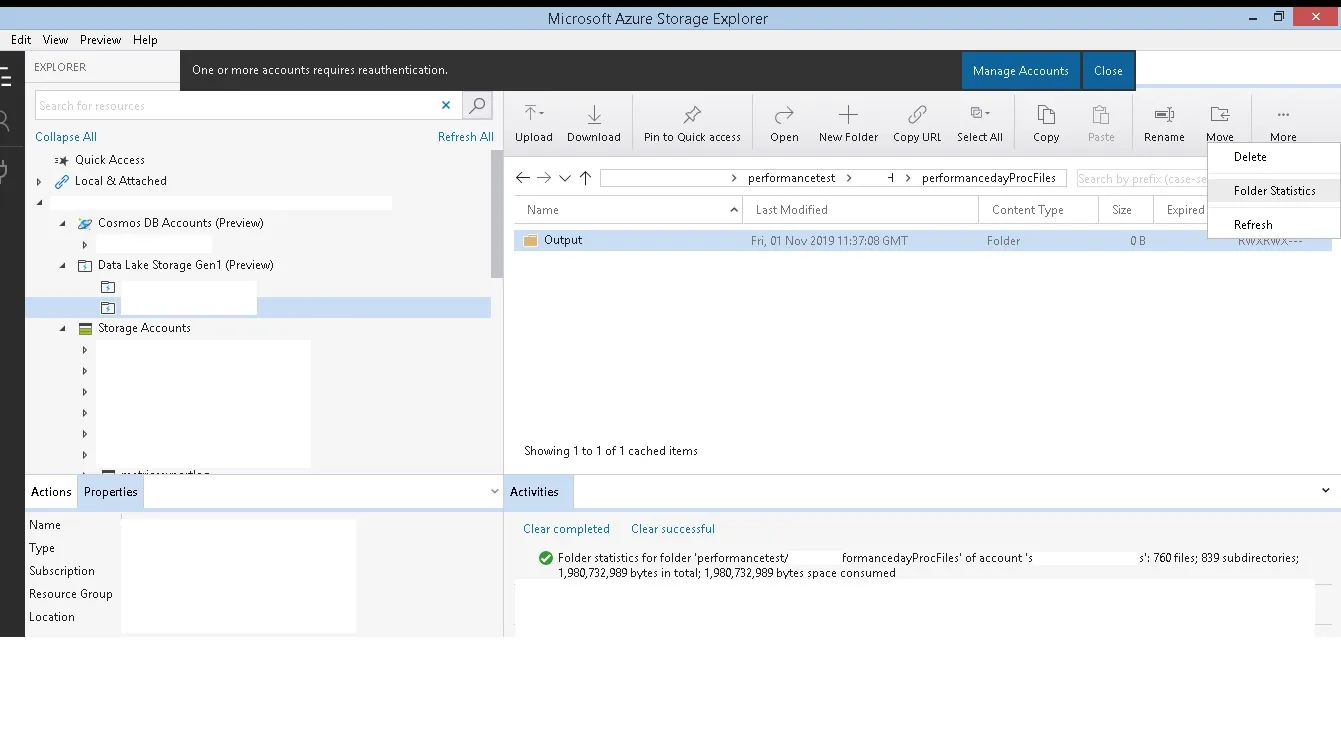Viewport: 1341px width, 740px height.
Task: Click the Refresh All link
Action: pos(466,137)
